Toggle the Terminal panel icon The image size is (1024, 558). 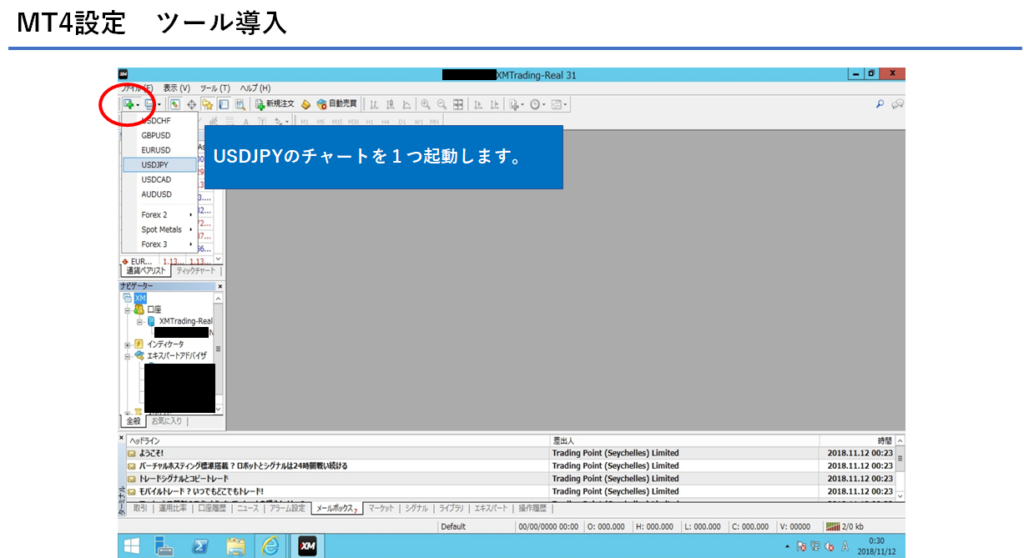(224, 104)
